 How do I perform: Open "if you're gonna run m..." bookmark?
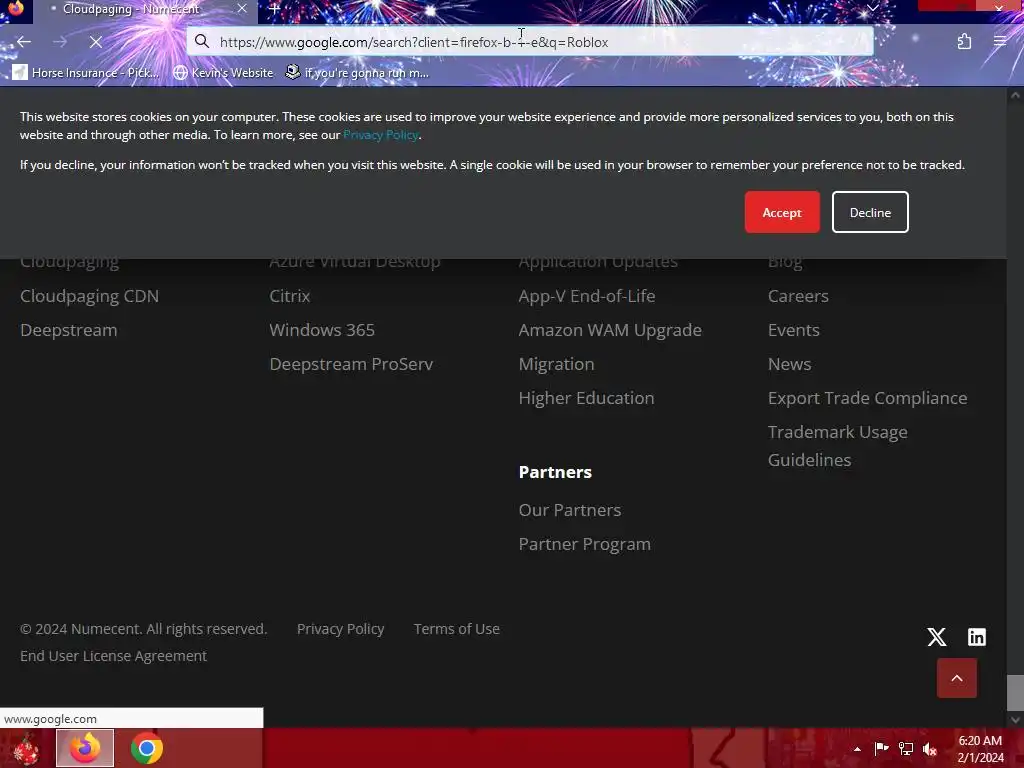pos(358,72)
